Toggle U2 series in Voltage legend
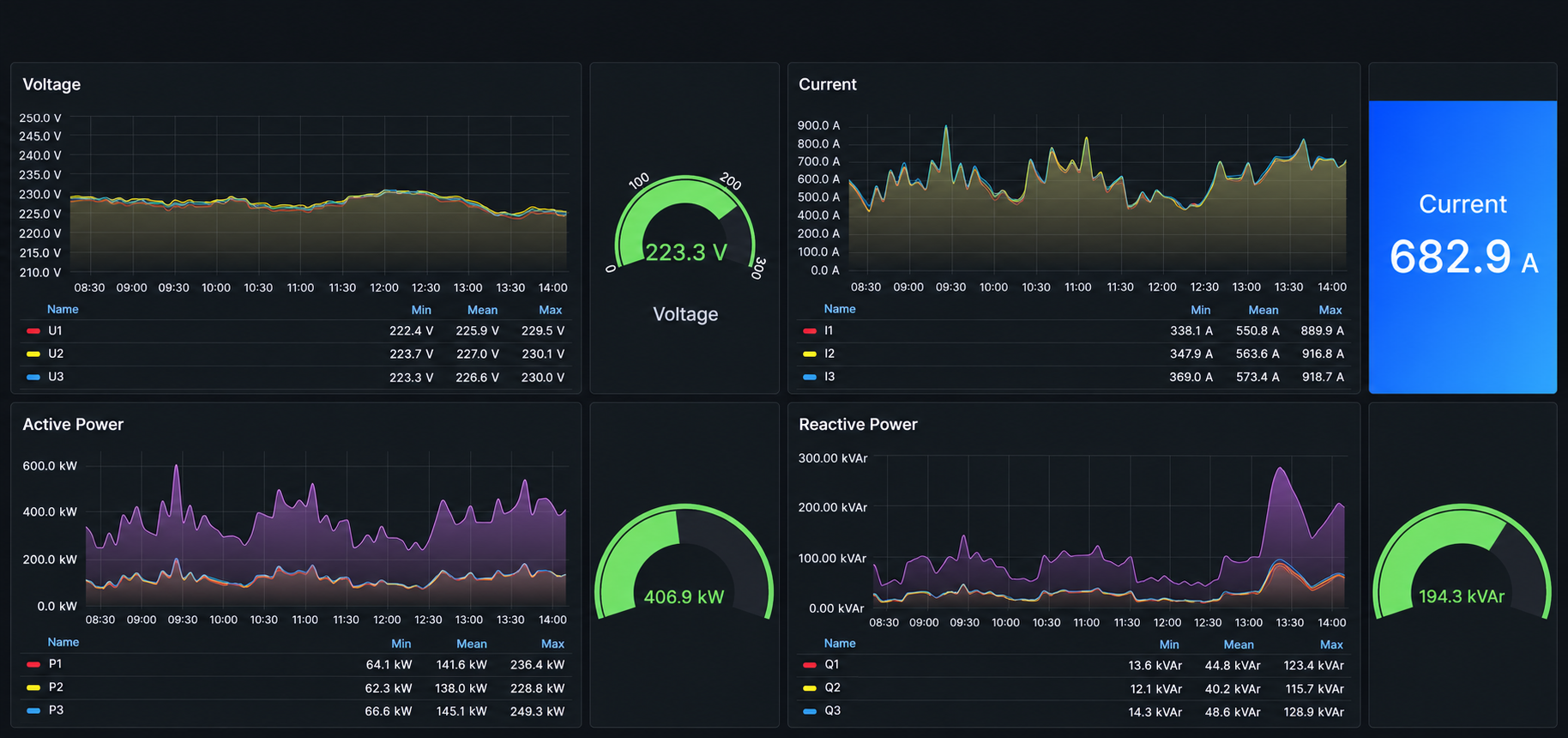This screenshot has height=738, width=1568. pyautogui.click(x=56, y=354)
